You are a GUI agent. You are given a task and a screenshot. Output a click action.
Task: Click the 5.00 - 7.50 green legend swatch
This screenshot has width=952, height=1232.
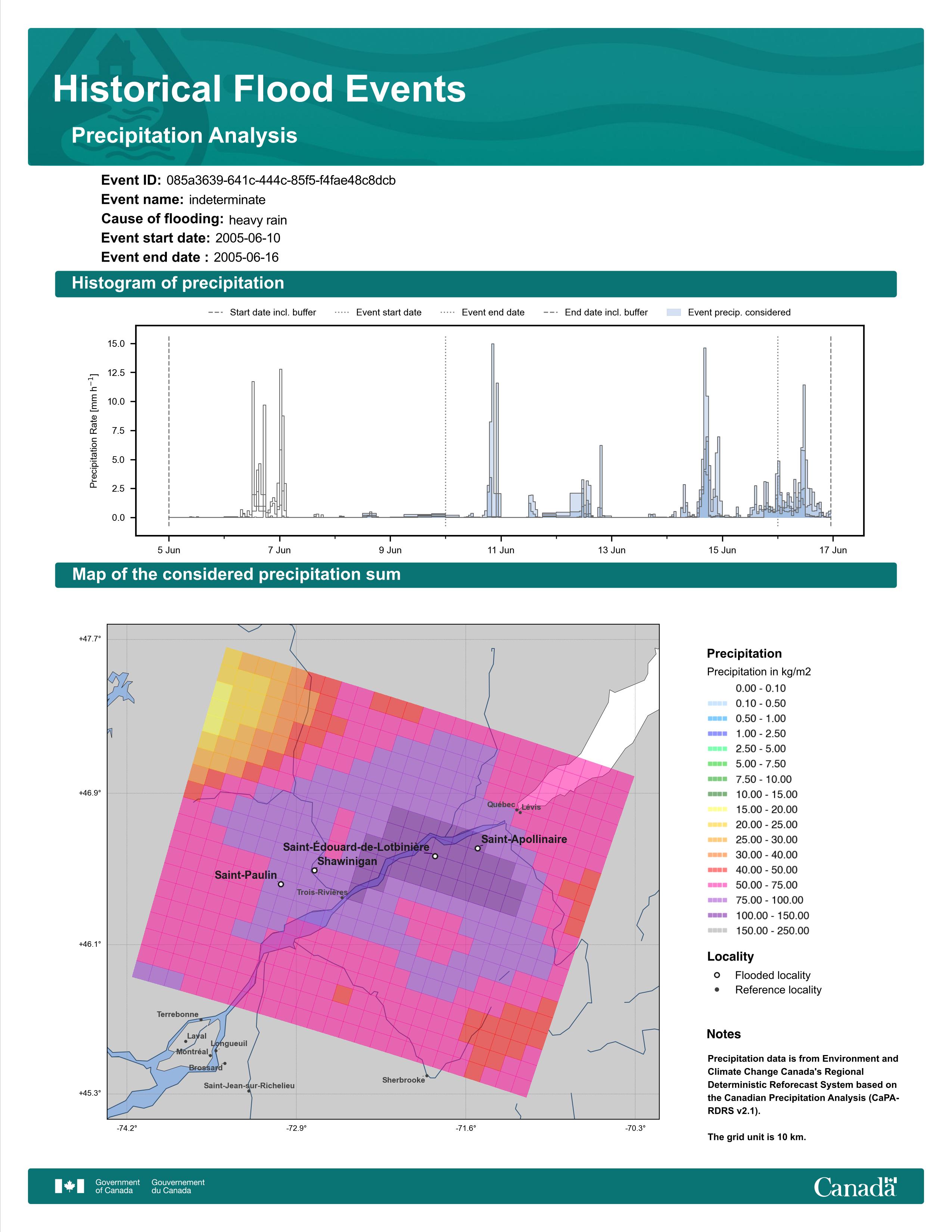coord(717,764)
